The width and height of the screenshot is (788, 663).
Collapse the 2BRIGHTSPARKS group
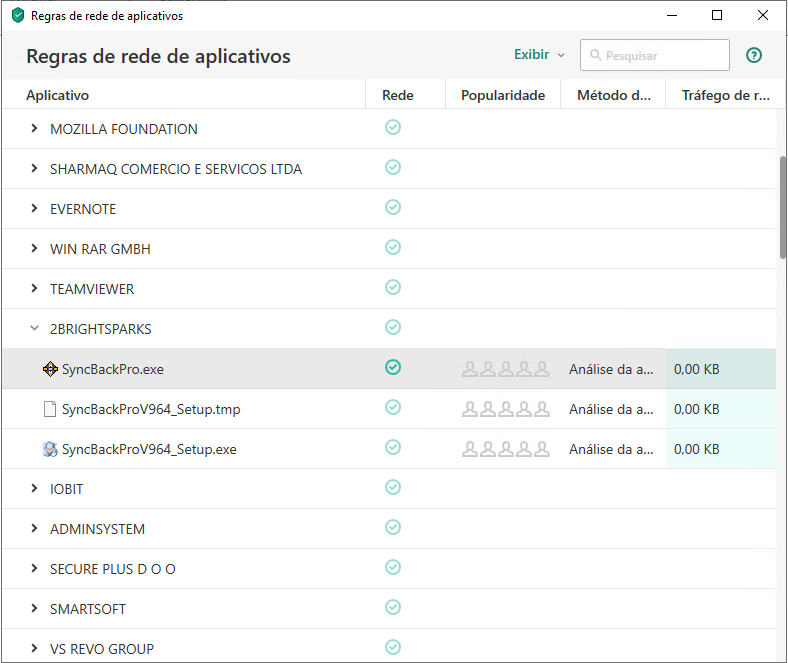[x=34, y=328]
